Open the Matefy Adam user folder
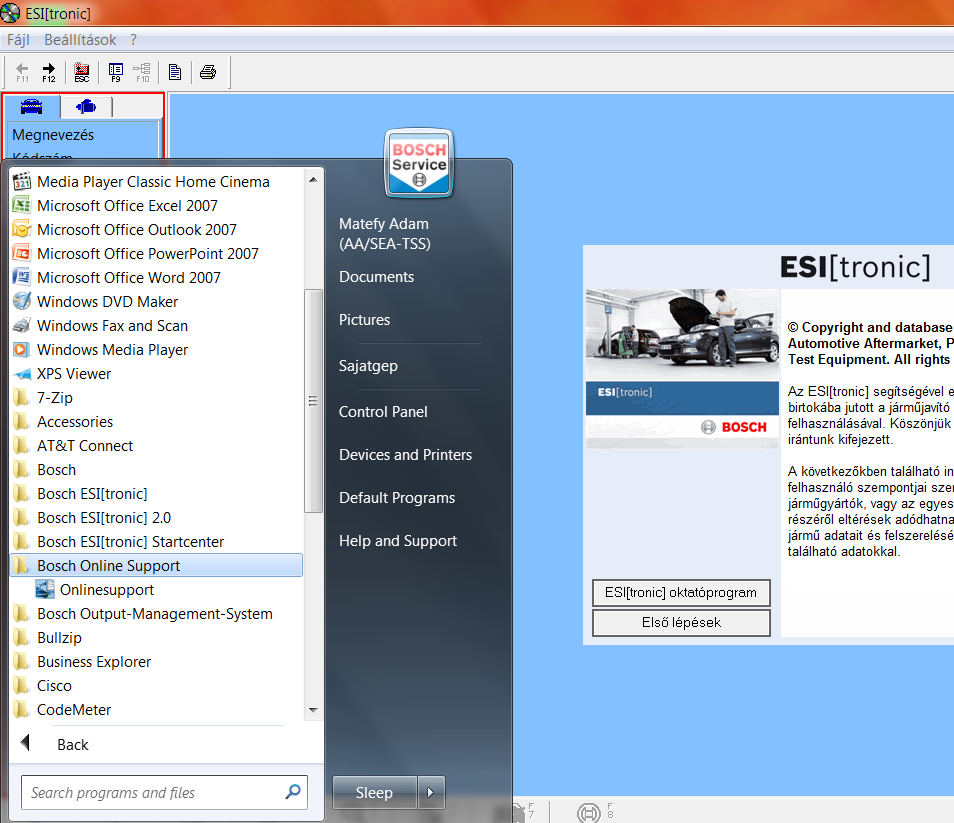Image resolution: width=954 pixels, height=823 pixels. pyautogui.click(x=385, y=234)
